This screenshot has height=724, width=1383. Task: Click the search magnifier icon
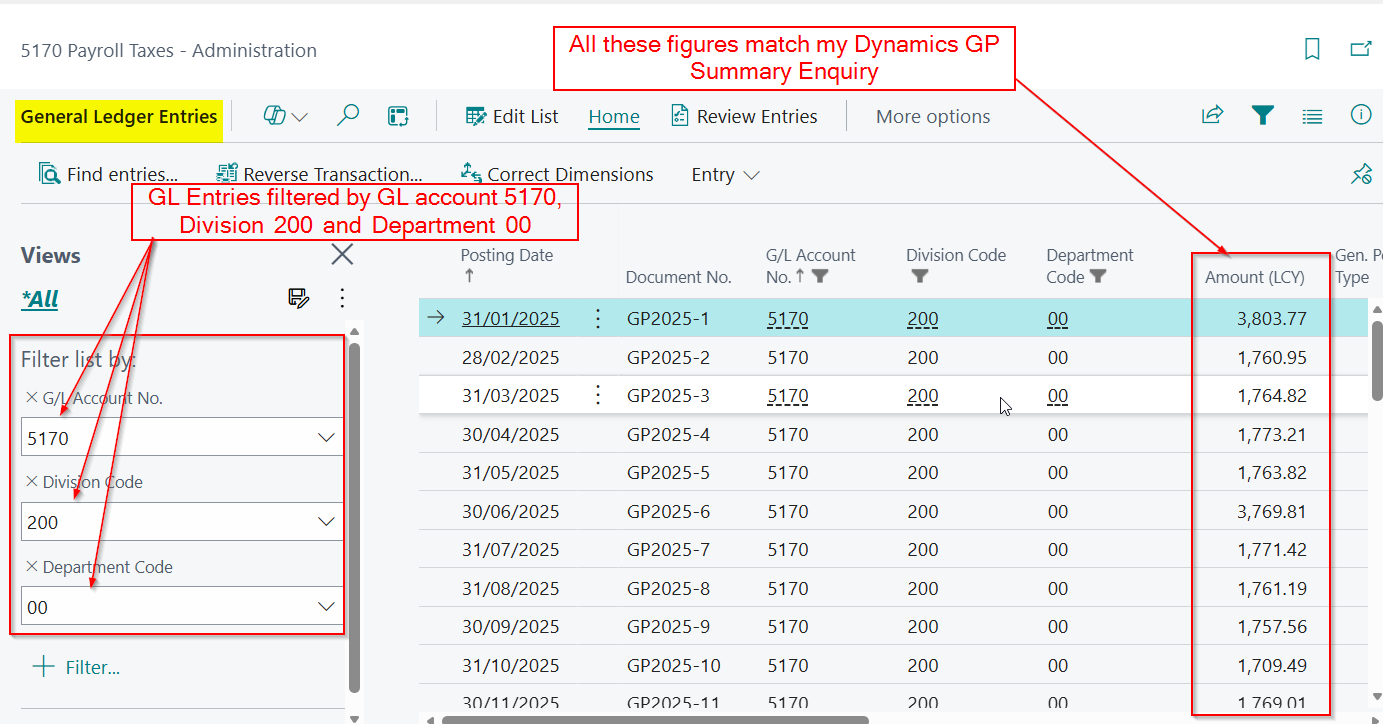tap(347, 116)
